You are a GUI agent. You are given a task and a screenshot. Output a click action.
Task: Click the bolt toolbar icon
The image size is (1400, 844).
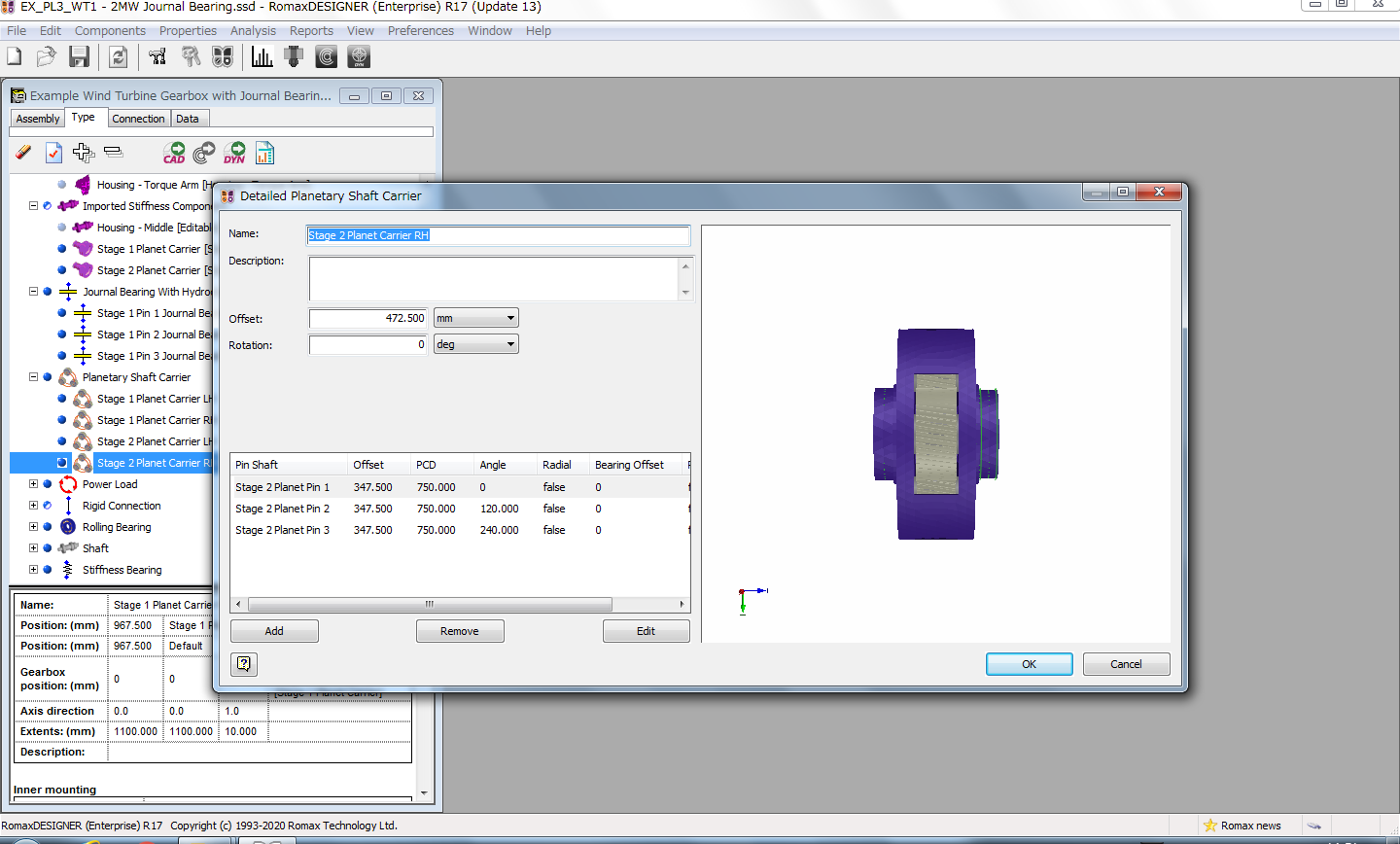click(x=294, y=57)
